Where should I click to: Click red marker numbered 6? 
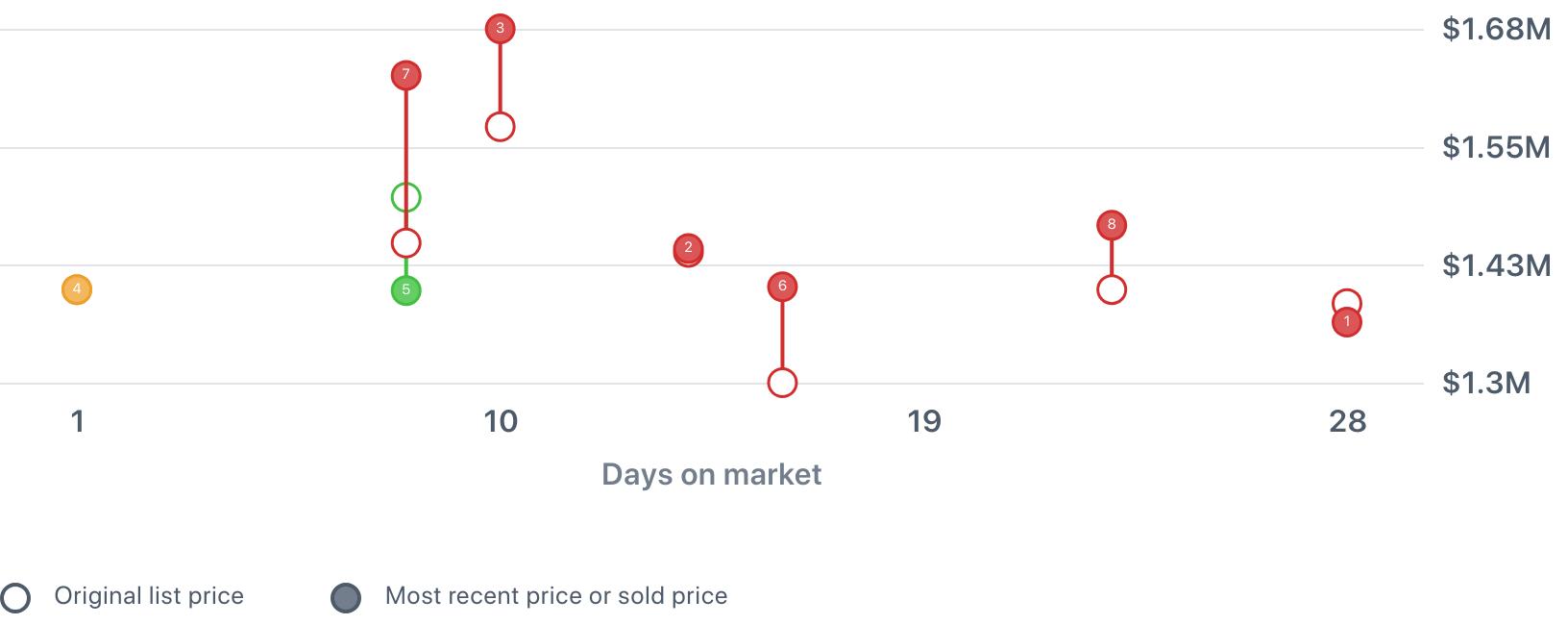coord(782,287)
